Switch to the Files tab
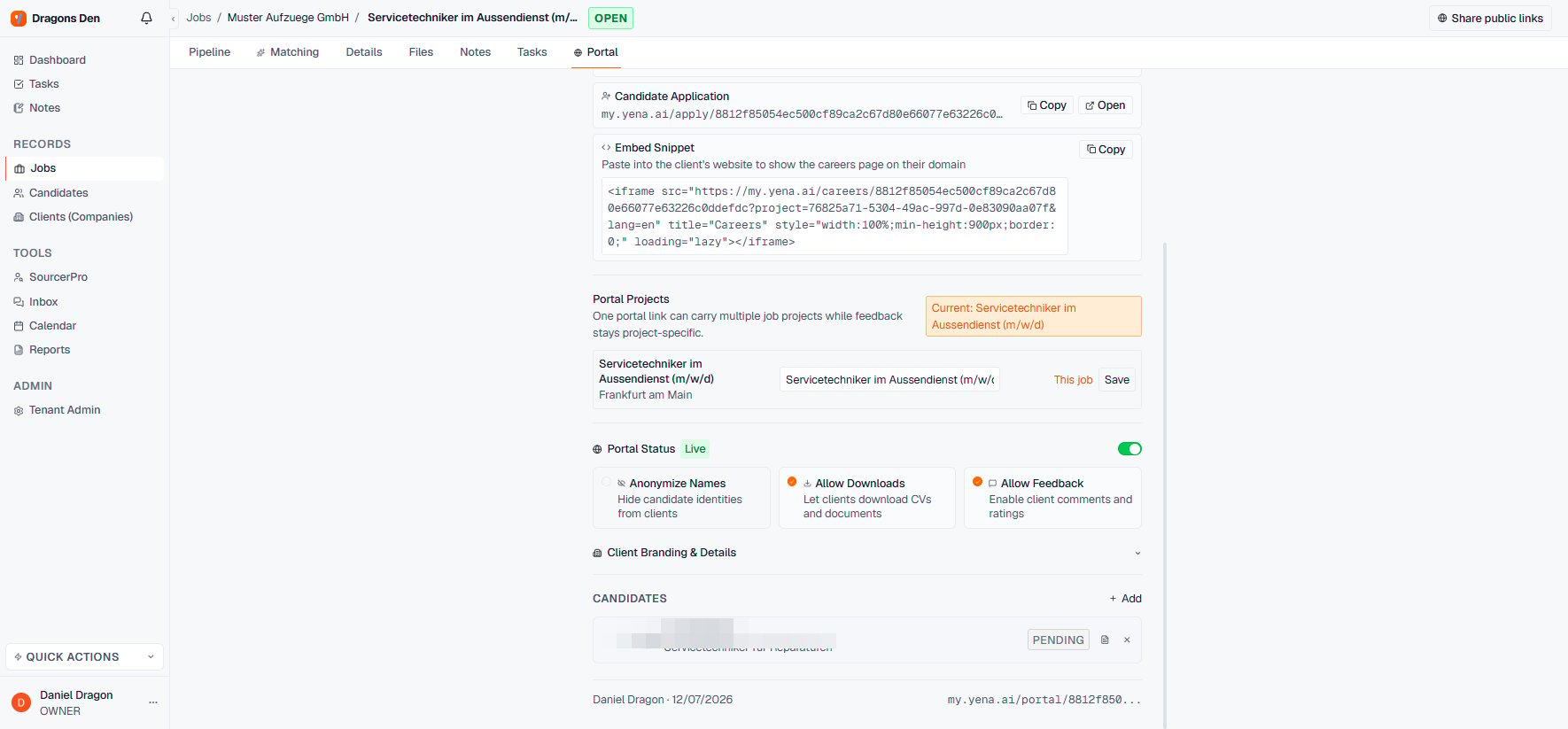Screen dimensions: 1568x729 421,52
